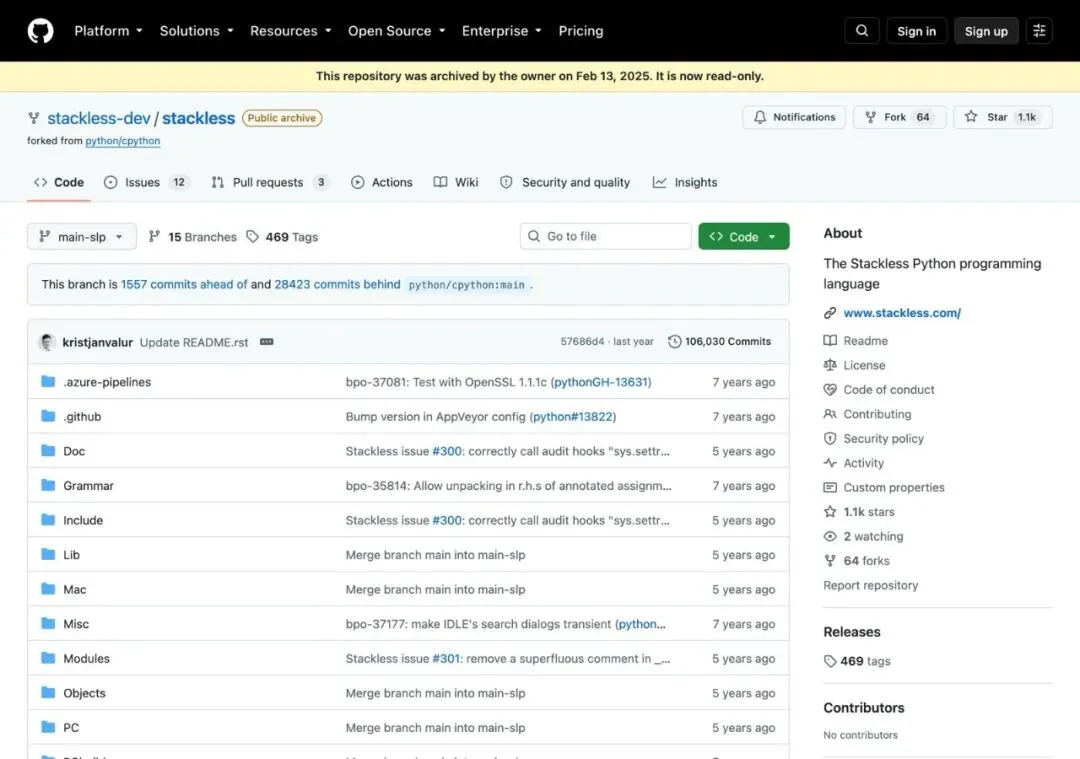This screenshot has height=759, width=1080.
Task: Click the Doc folder icon
Action: click(48, 450)
